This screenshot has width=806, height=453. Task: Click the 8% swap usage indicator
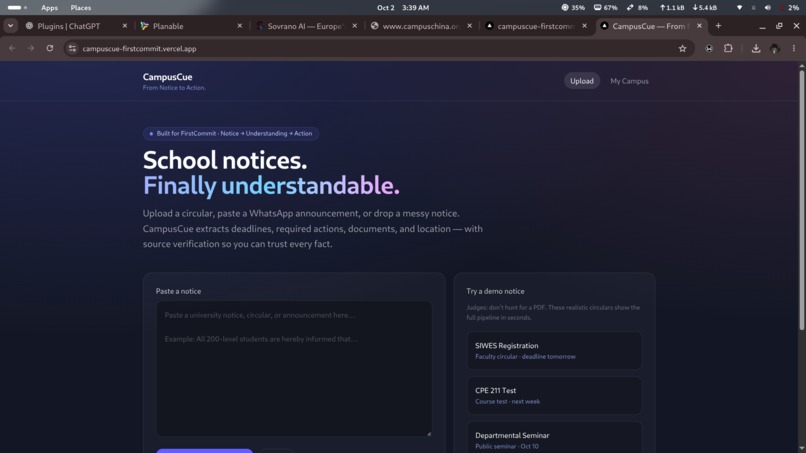(637, 8)
